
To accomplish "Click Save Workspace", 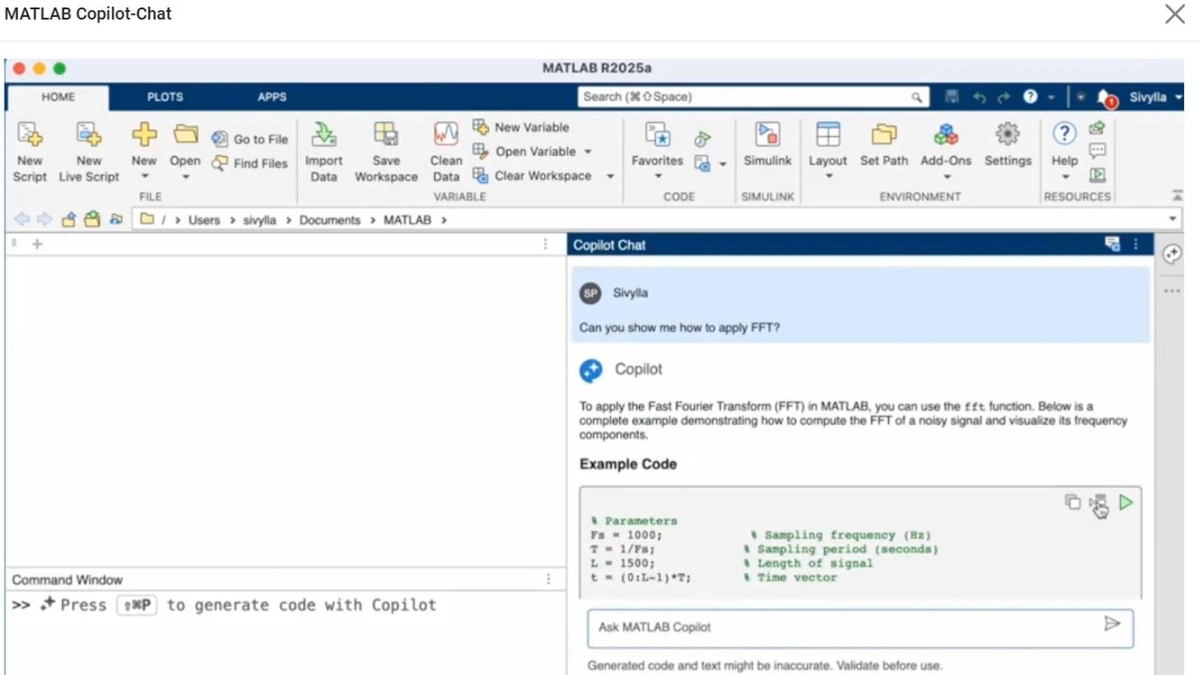I will 386,152.
